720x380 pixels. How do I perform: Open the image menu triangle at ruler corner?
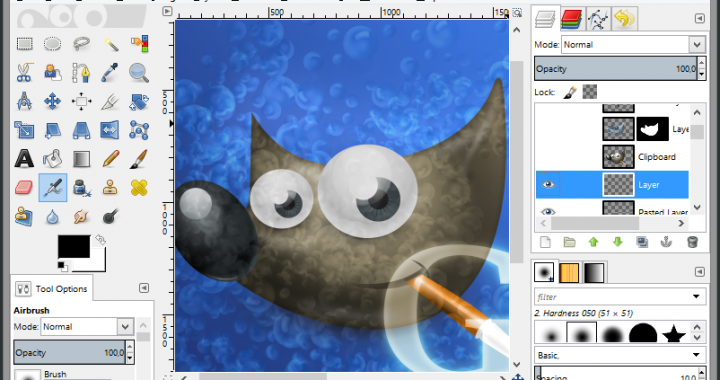coord(167,12)
